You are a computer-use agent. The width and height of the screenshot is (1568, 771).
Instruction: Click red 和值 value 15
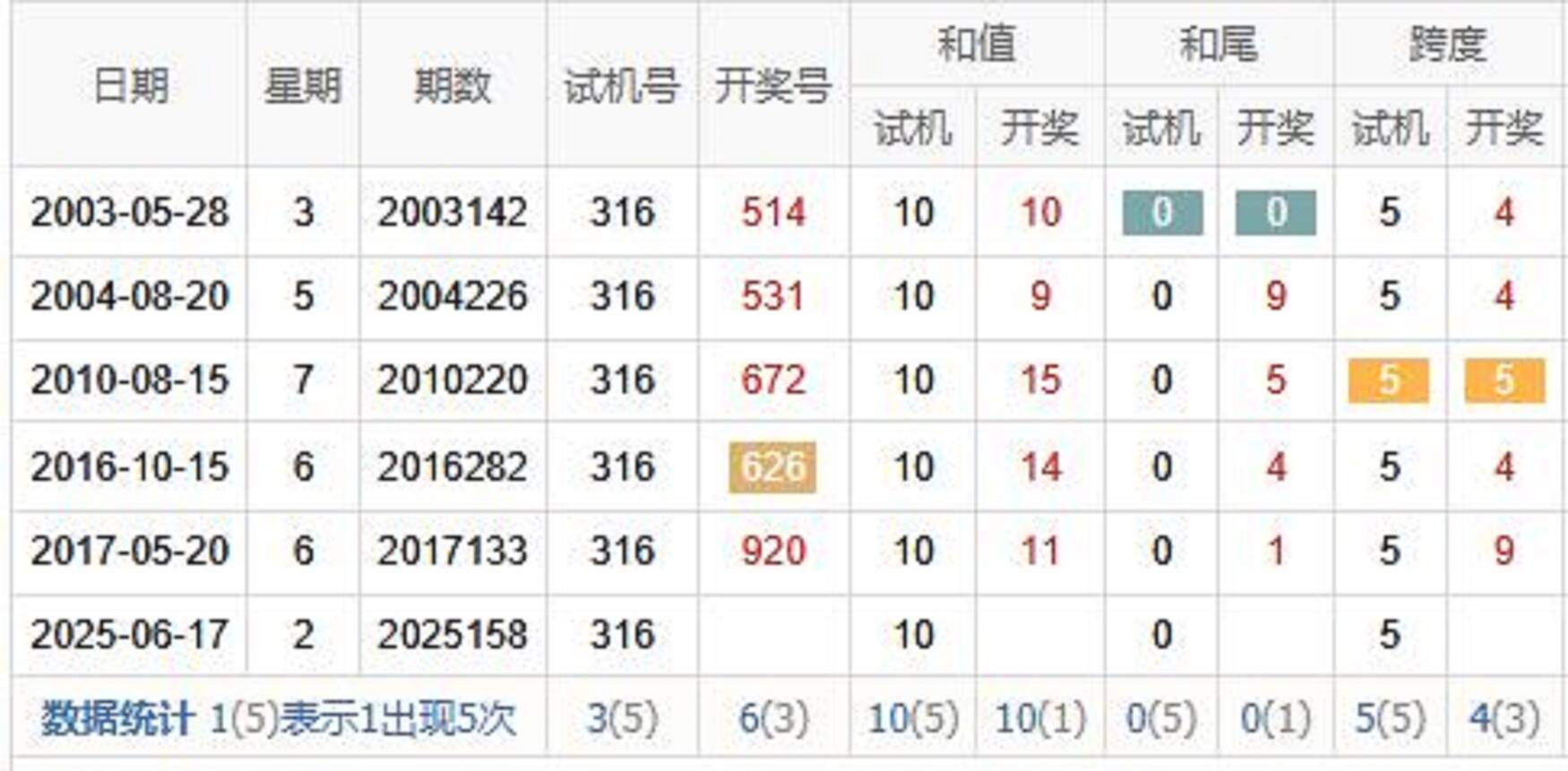tap(1040, 381)
